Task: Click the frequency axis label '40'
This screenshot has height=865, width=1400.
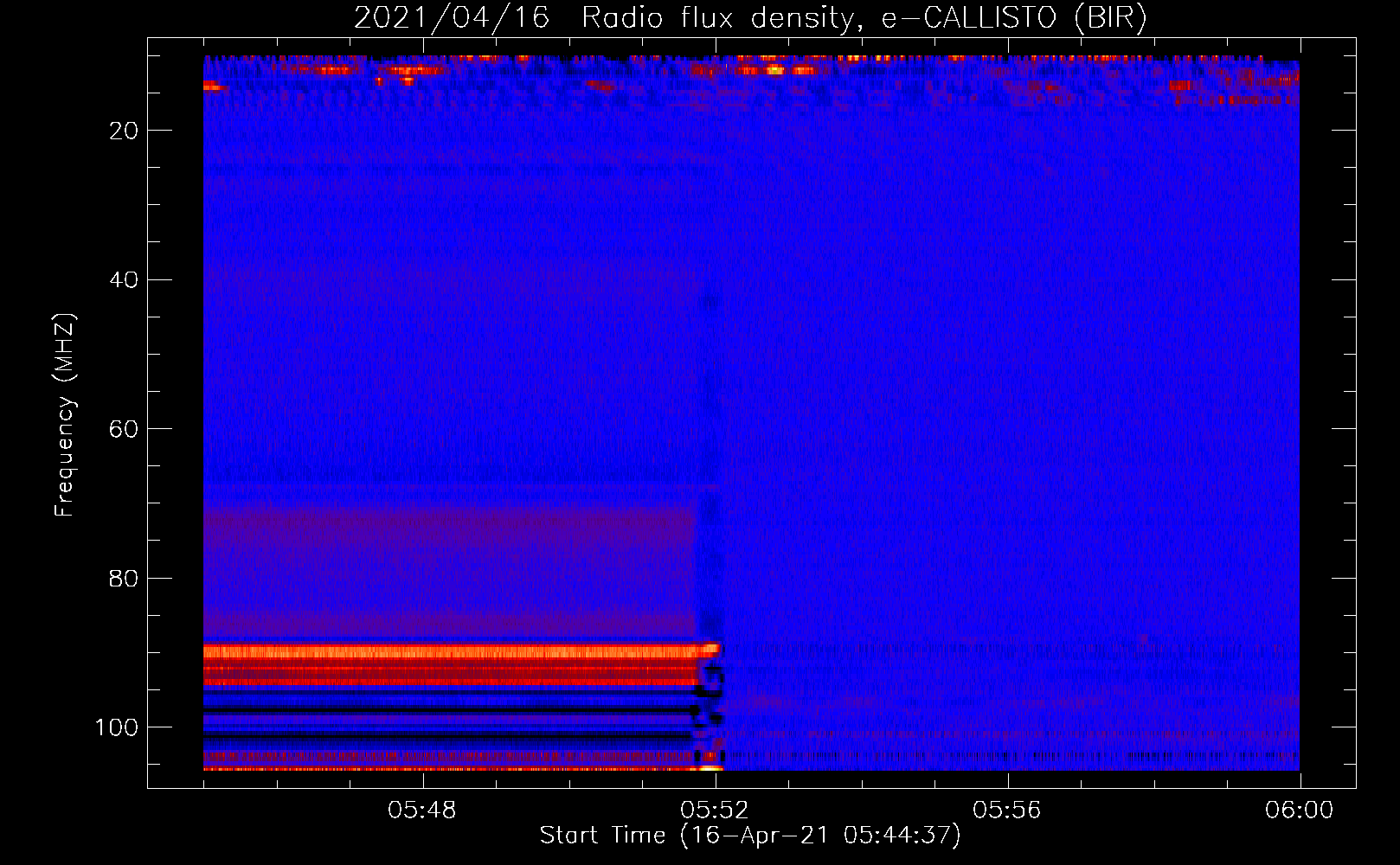Action: coord(124,280)
